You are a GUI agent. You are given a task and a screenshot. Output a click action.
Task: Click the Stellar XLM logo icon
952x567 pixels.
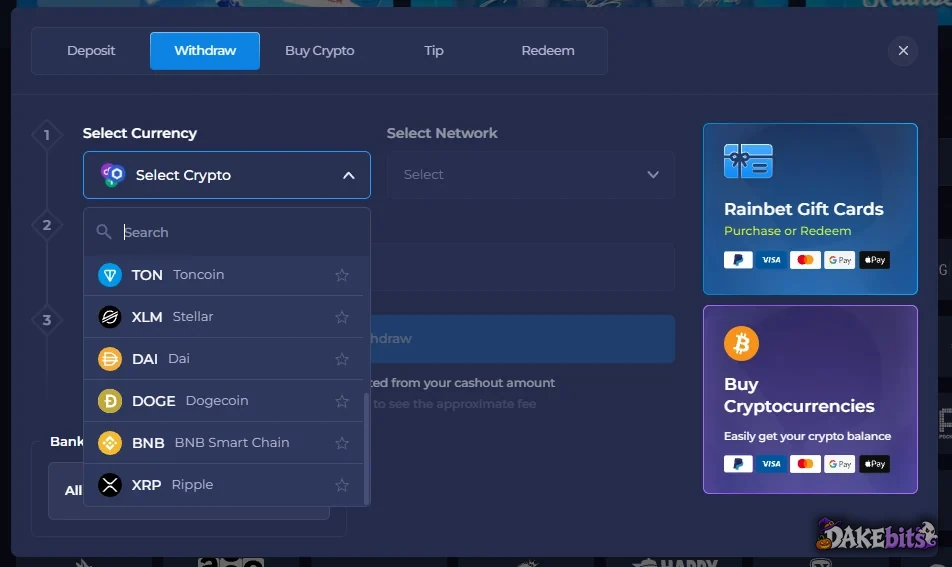coord(110,317)
